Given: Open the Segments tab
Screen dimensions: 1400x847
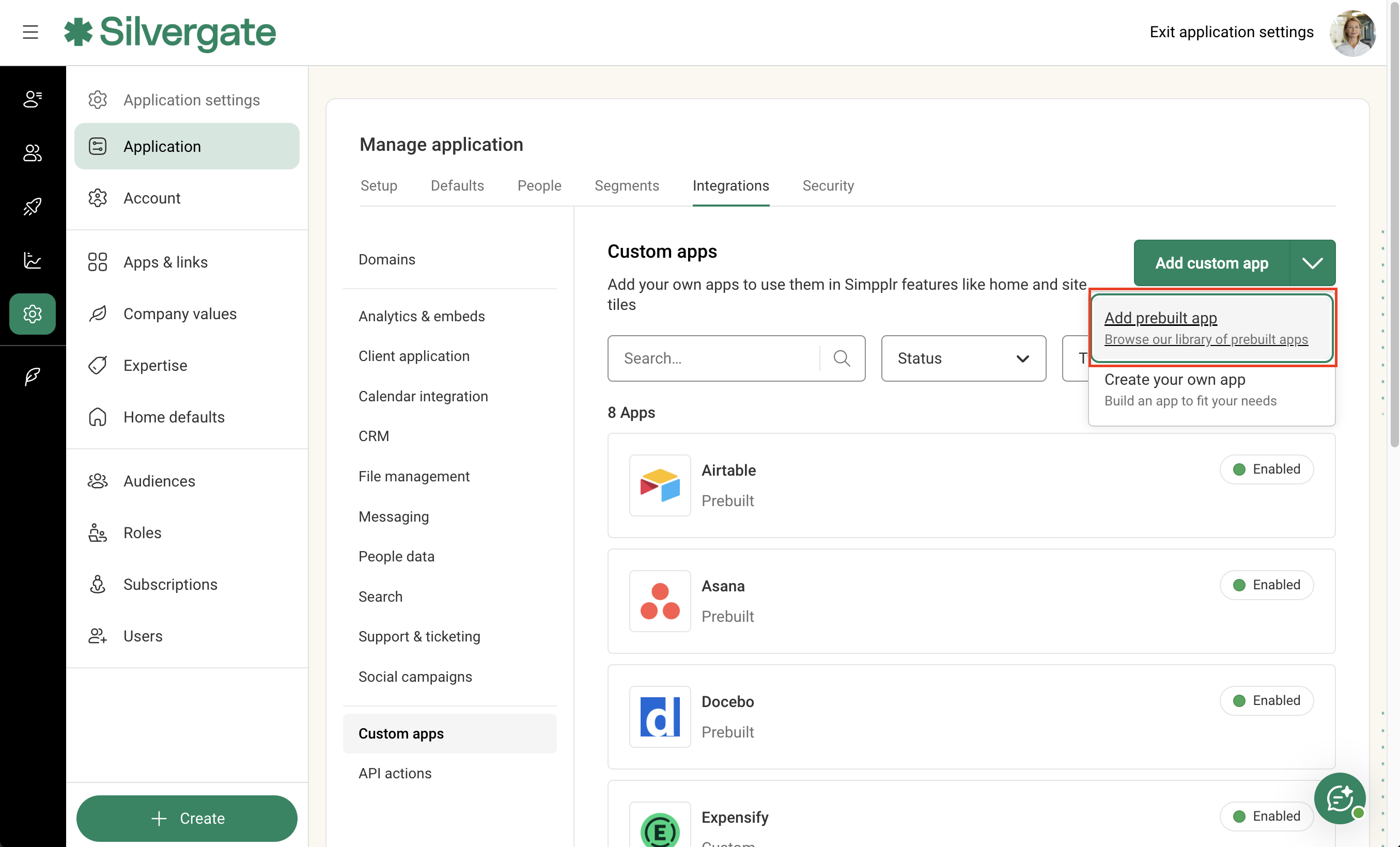Looking at the screenshot, I should point(626,186).
